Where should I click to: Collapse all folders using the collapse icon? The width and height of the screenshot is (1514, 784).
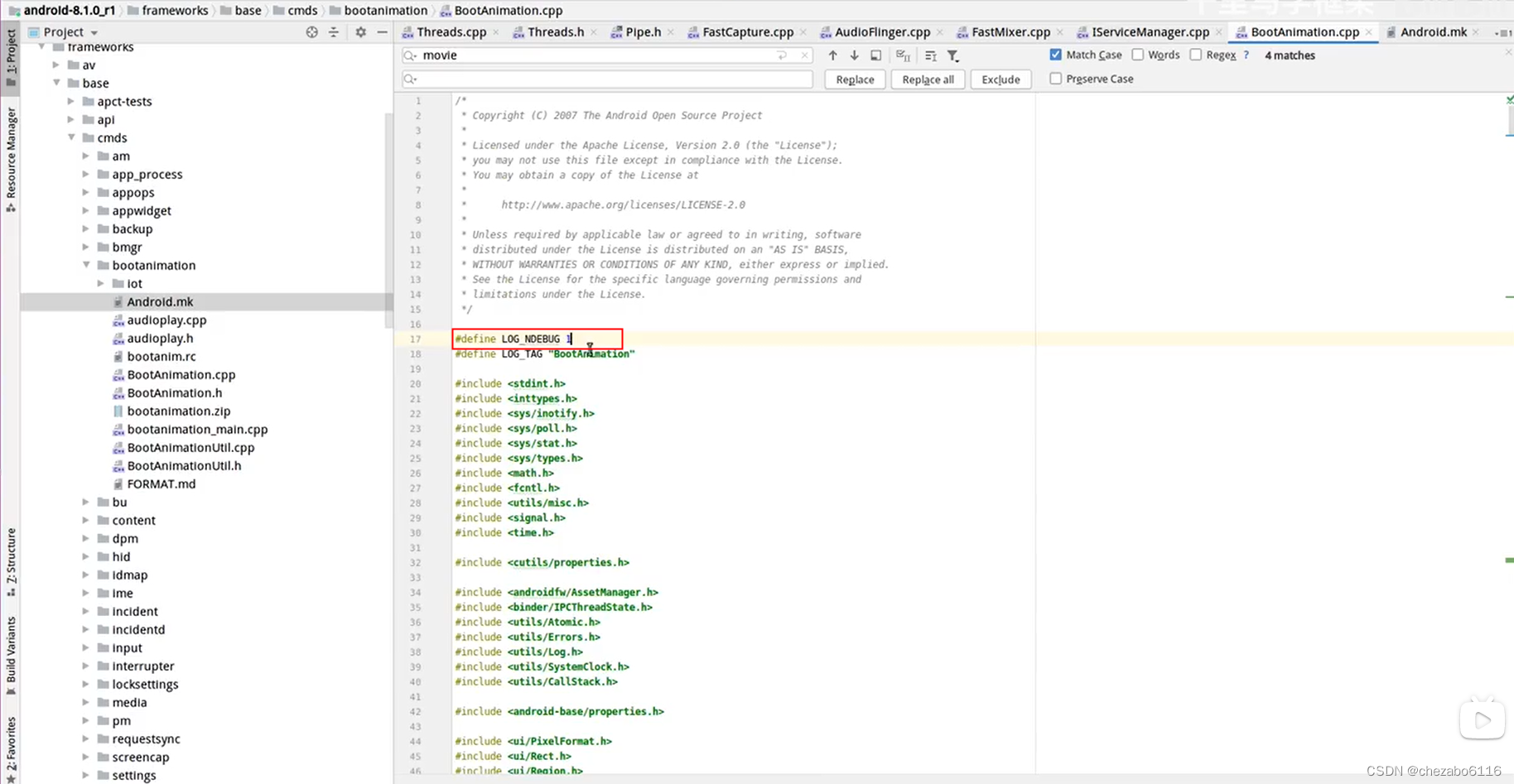click(335, 31)
